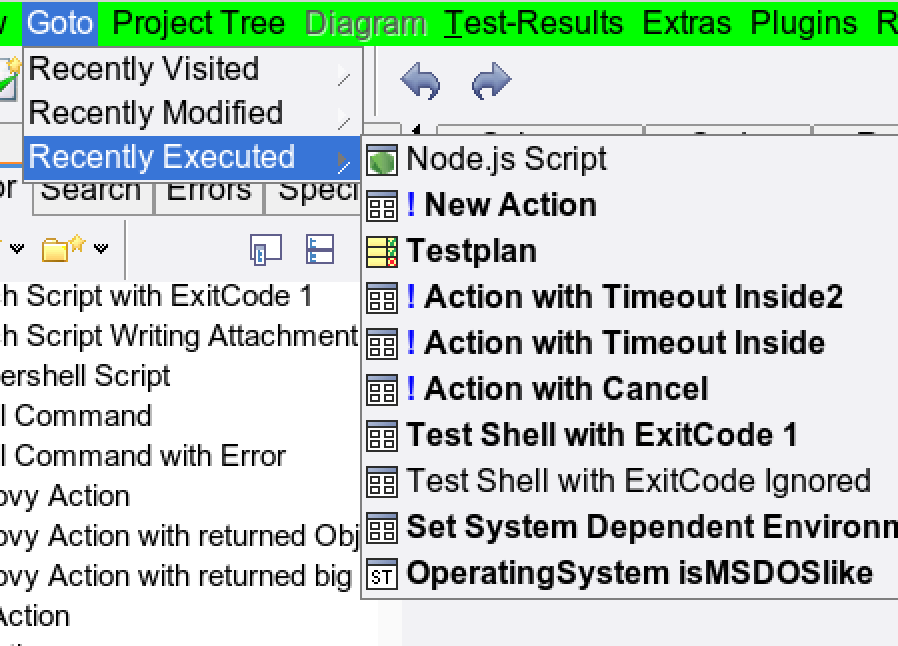
Task: Open the Test-Results menu
Action: point(534,22)
